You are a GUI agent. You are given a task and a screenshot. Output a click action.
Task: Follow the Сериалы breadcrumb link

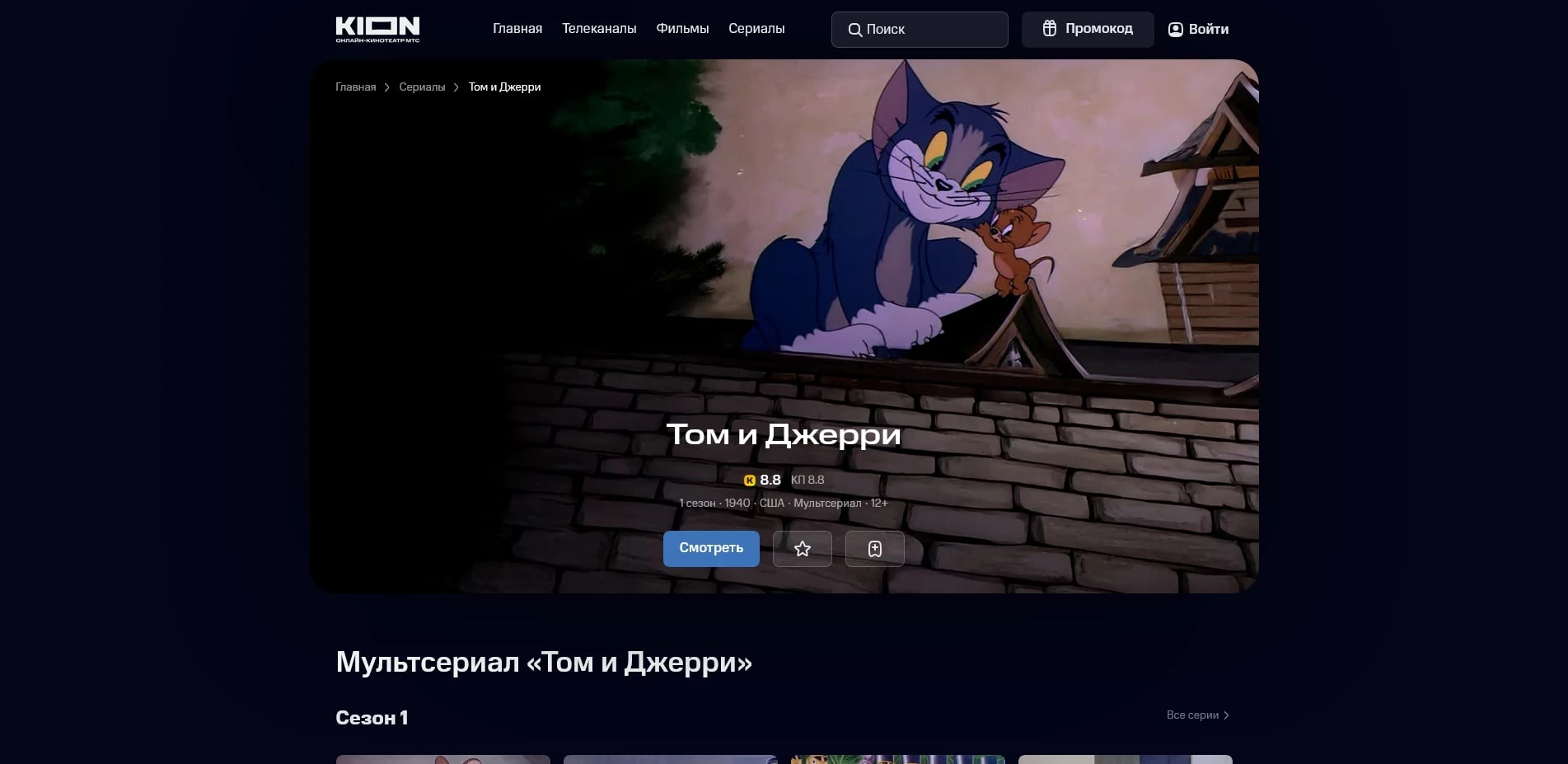421,87
